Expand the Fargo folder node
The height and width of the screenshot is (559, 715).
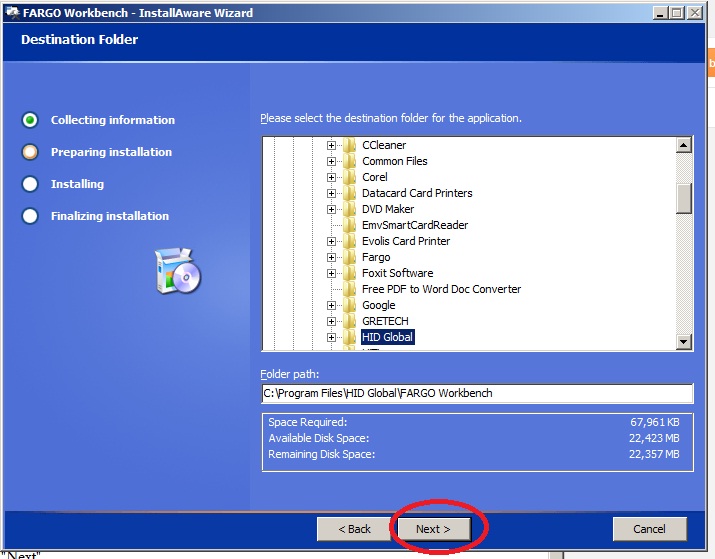click(x=332, y=258)
